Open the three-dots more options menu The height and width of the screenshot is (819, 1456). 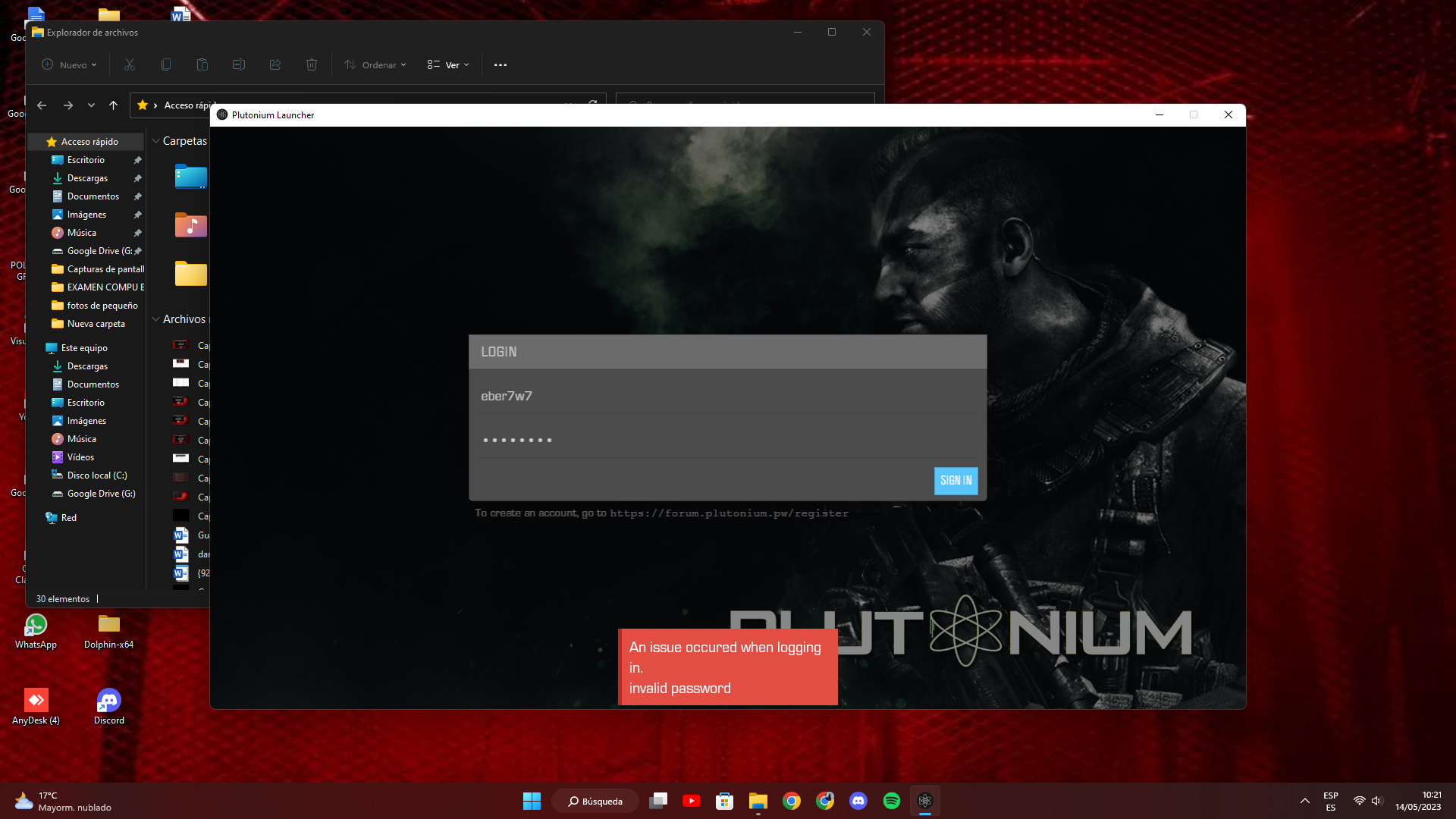click(500, 64)
